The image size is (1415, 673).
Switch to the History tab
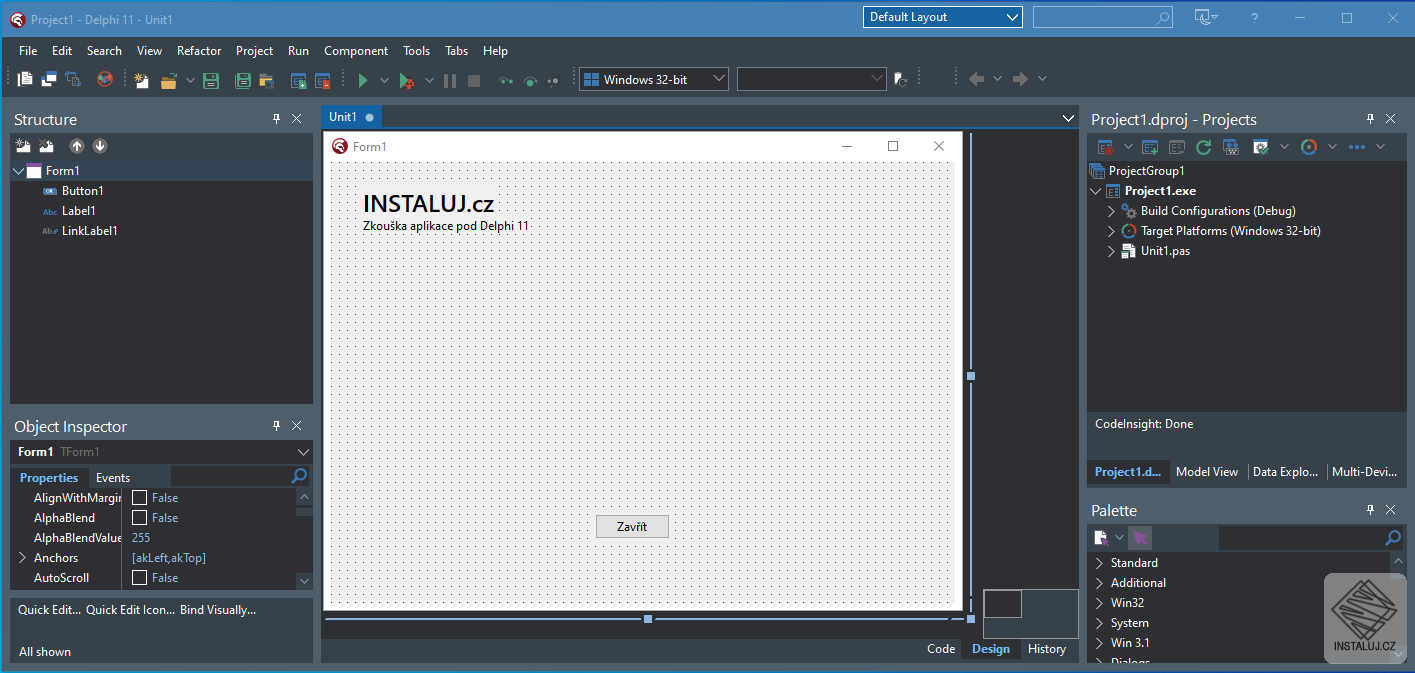click(x=1047, y=649)
